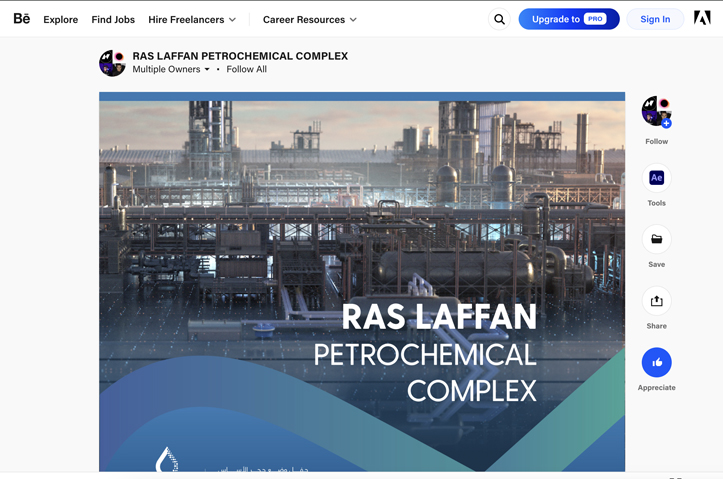Click the project title RAS LAFFAN PETROCHEMICAL COMPLEX

click(240, 56)
